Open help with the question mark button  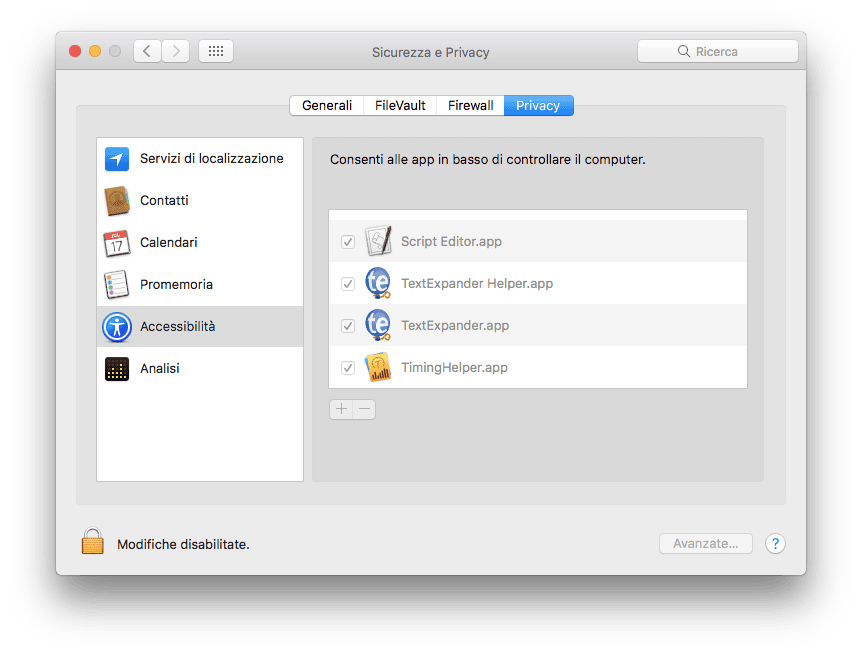[x=775, y=544]
